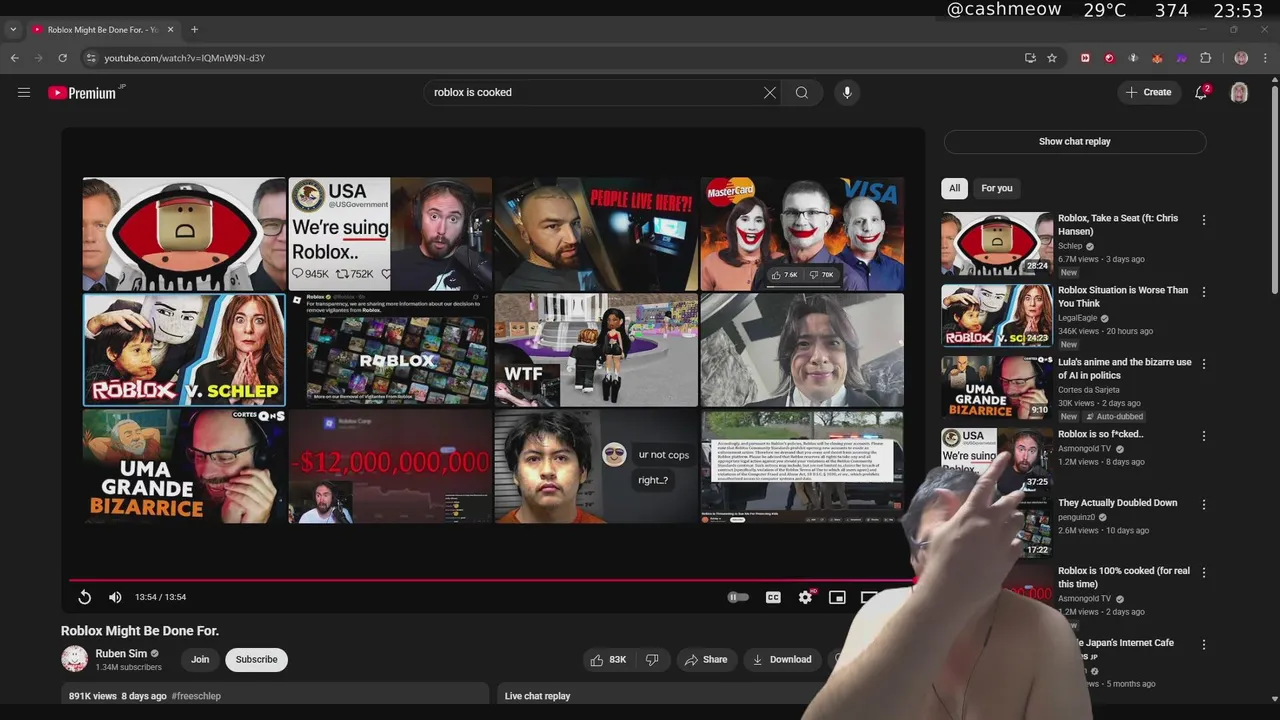Play endscreen UMA GRANDE BIZARRICE video
The image size is (1280, 720).
tap(184, 466)
